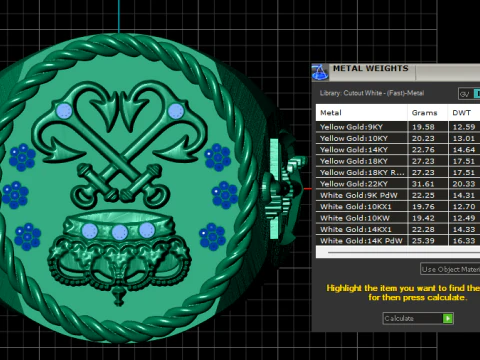The height and width of the screenshot is (360, 480).
Task: Click the 14.31 DWT value
Action: [464, 195]
